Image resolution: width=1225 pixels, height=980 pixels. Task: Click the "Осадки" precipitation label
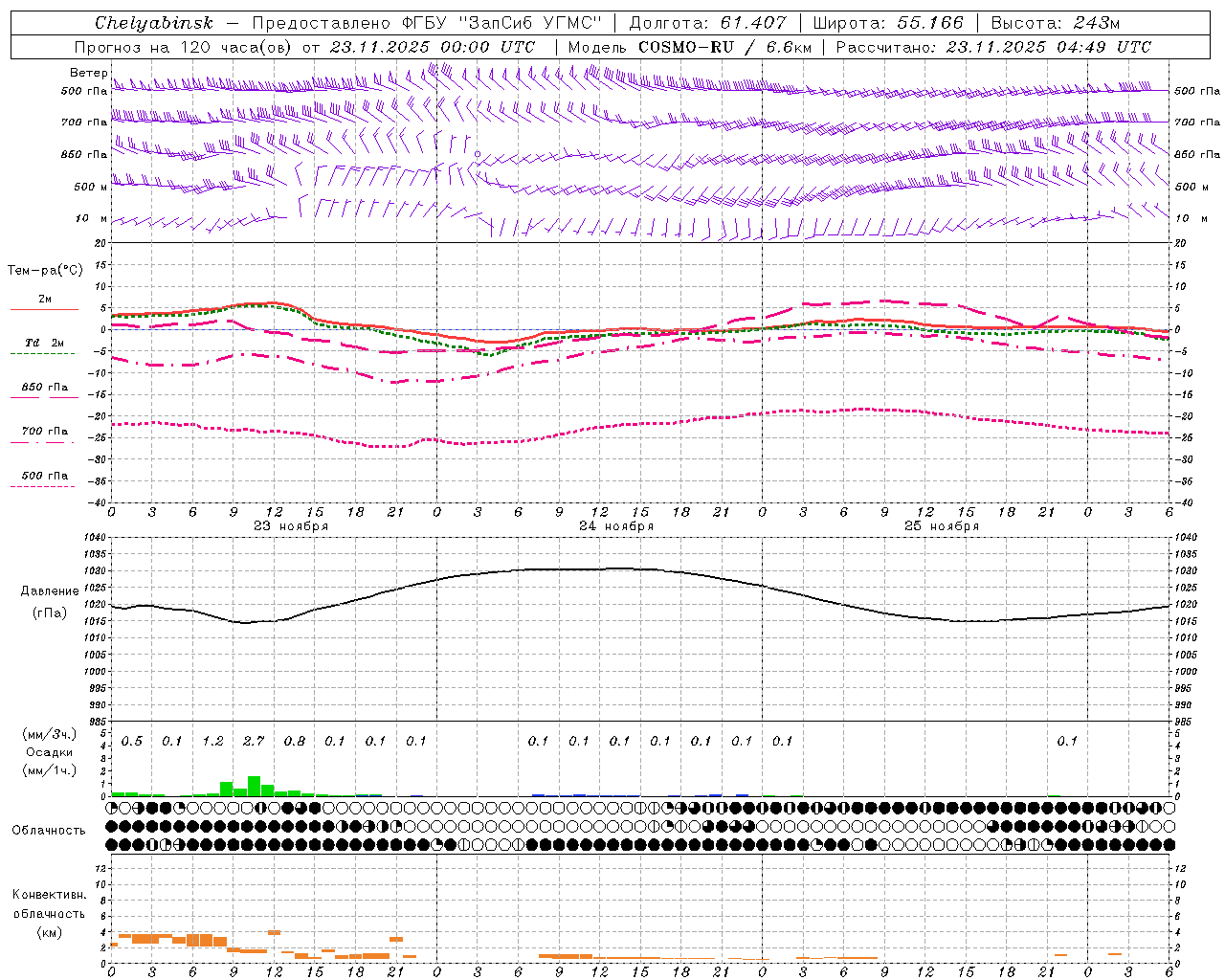click(49, 751)
